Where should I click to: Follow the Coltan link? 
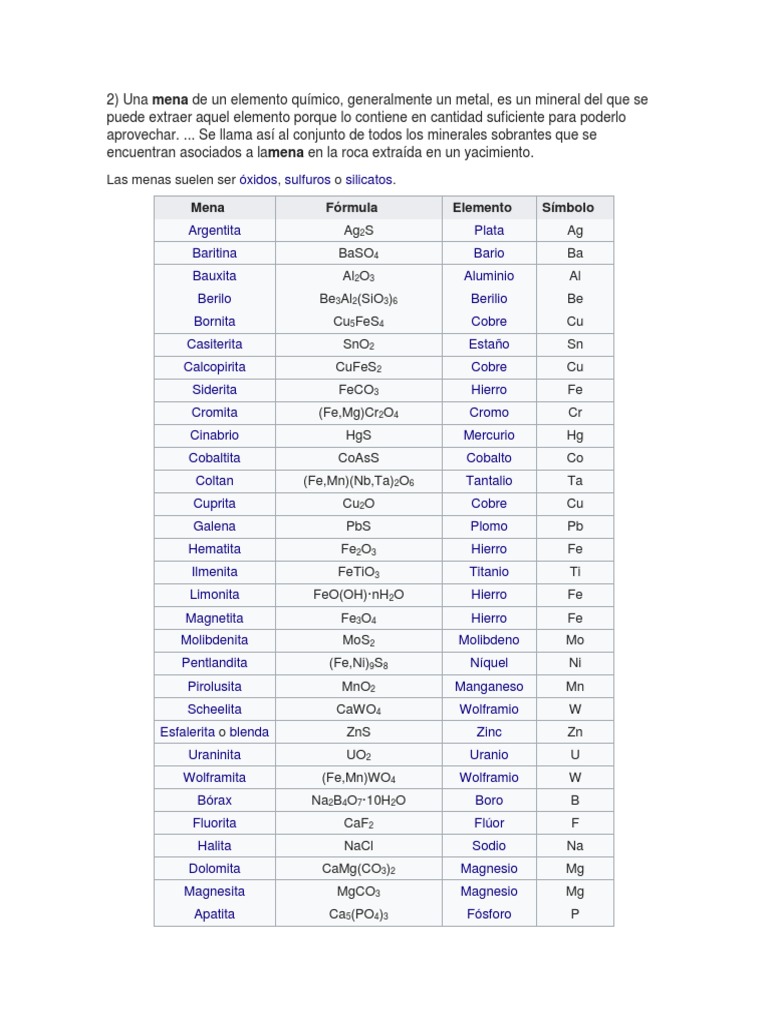pyautogui.click(x=214, y=481)
